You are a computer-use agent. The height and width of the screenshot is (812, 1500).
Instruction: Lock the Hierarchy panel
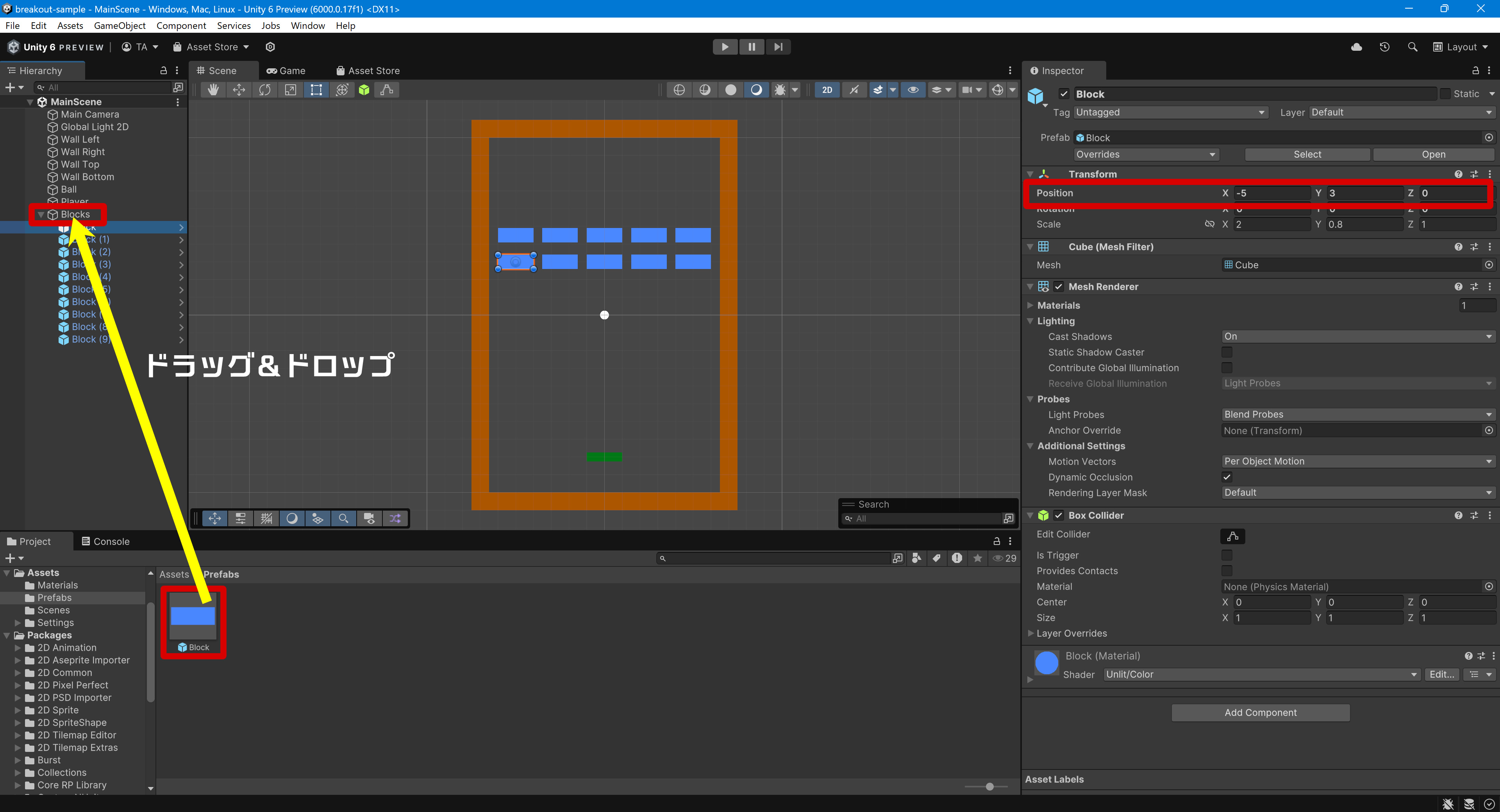[164, 70]
